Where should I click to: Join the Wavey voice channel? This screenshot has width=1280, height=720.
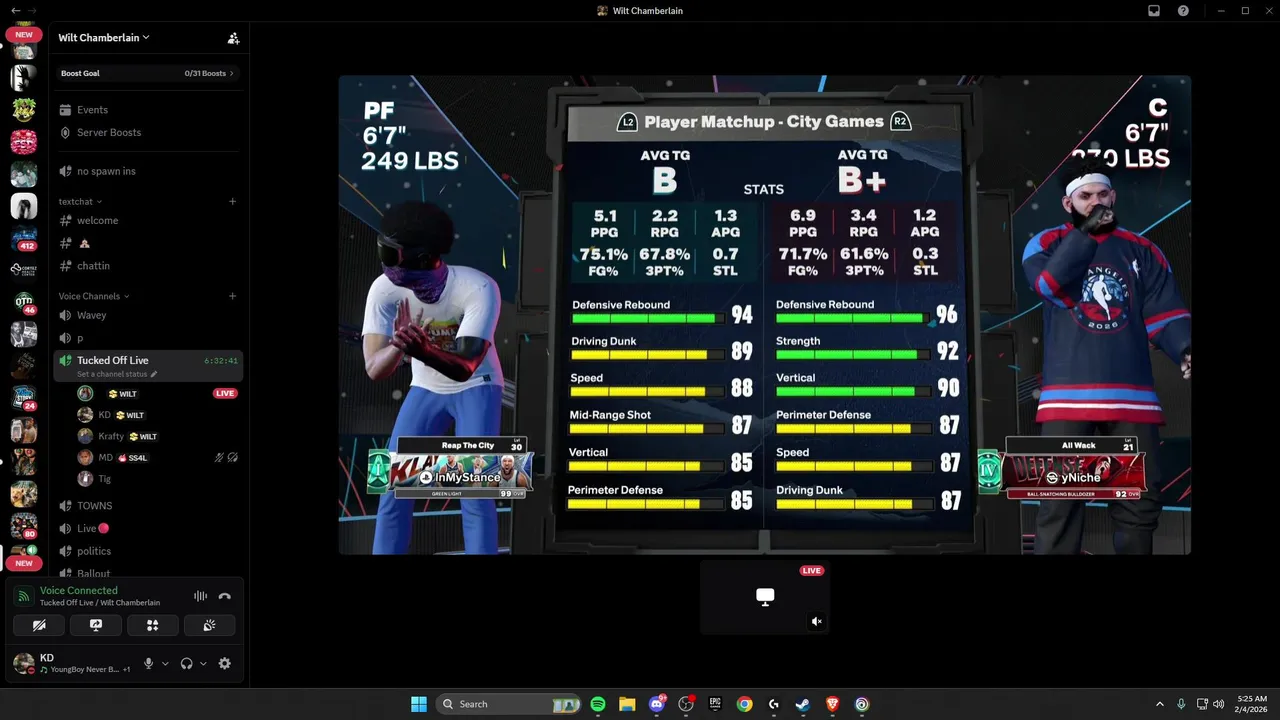(148, 315)
